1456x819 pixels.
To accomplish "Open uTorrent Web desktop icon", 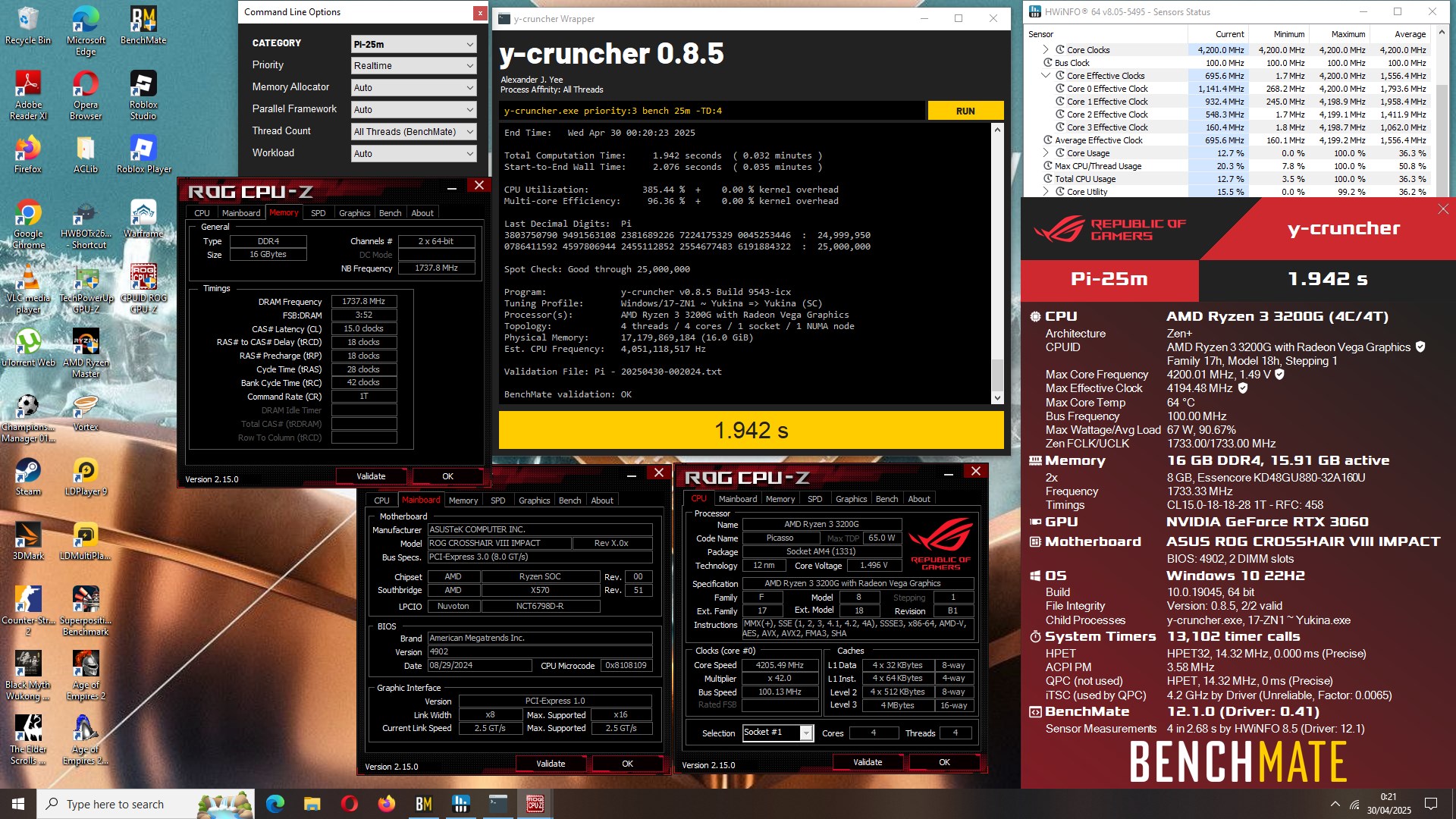I will pos(28,348).
